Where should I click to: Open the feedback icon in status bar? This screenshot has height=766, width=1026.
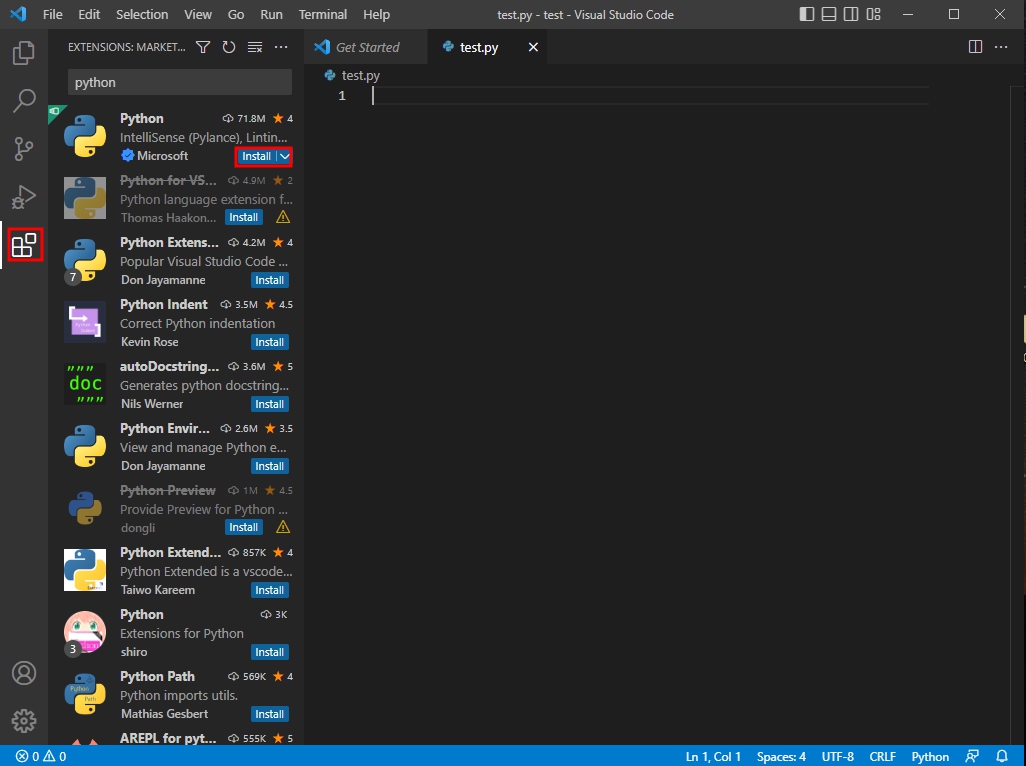[x=972, y=757]
